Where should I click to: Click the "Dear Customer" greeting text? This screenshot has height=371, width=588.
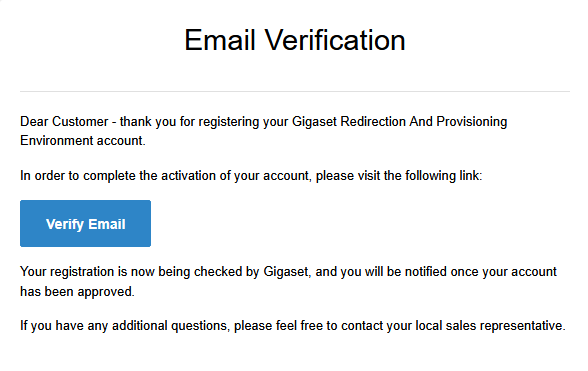click(64, 122)
